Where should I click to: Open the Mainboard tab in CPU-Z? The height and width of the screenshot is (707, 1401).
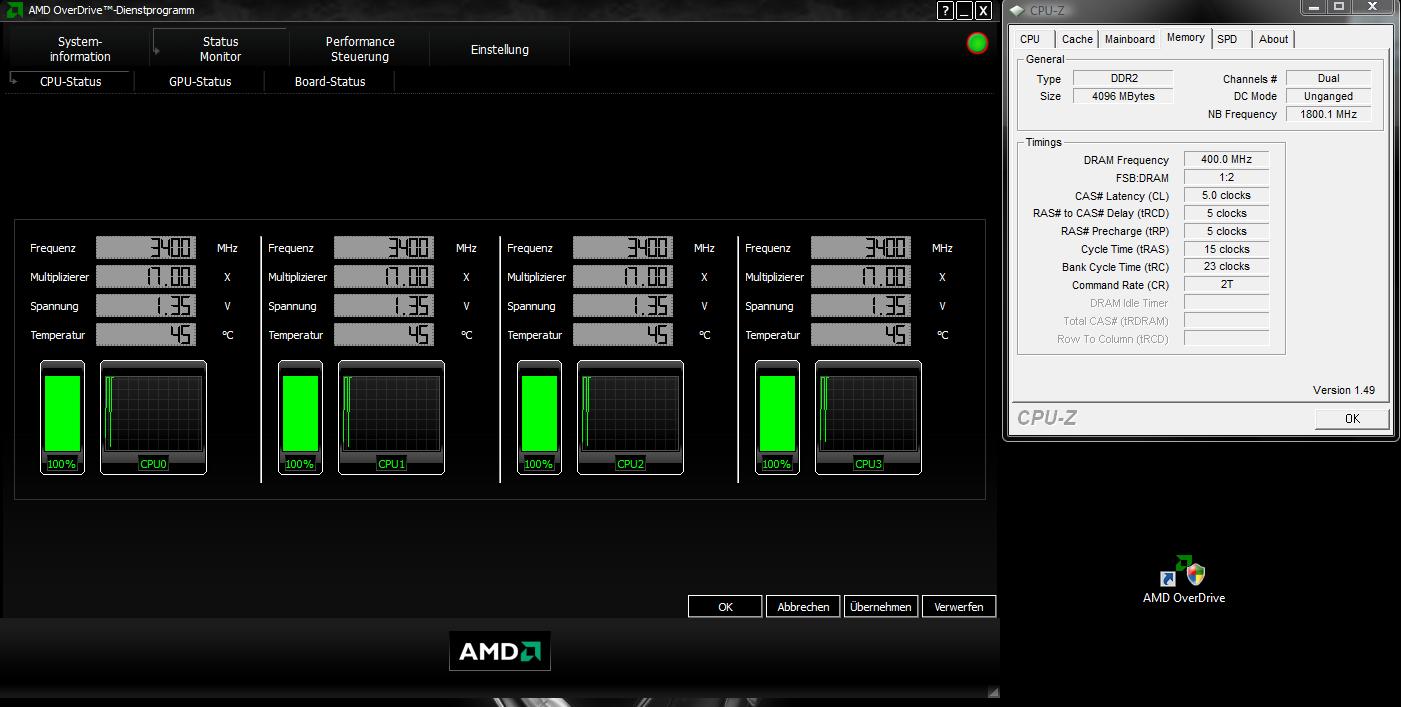1129,39
